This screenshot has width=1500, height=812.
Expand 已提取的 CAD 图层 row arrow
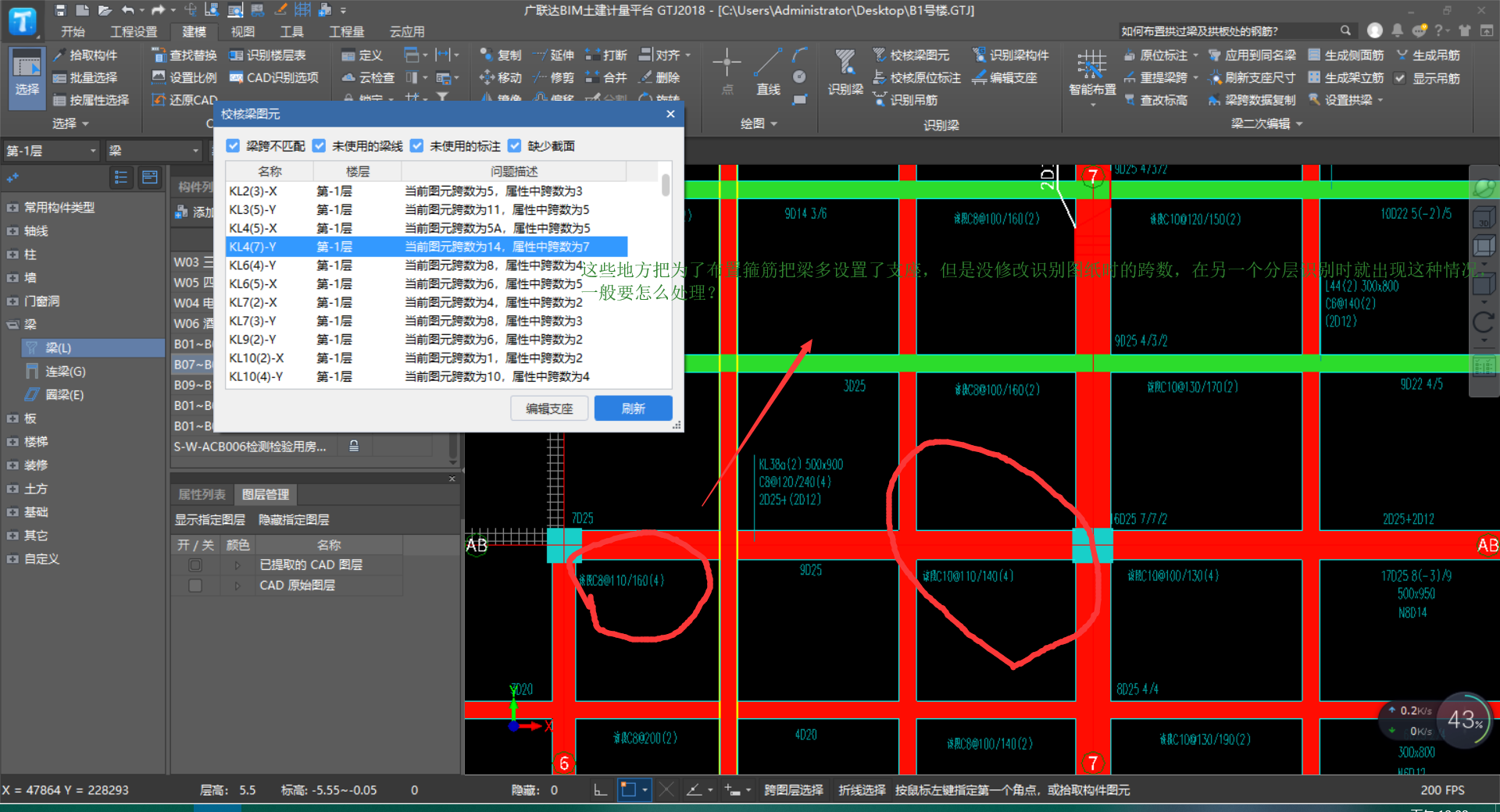pos(237,564)
